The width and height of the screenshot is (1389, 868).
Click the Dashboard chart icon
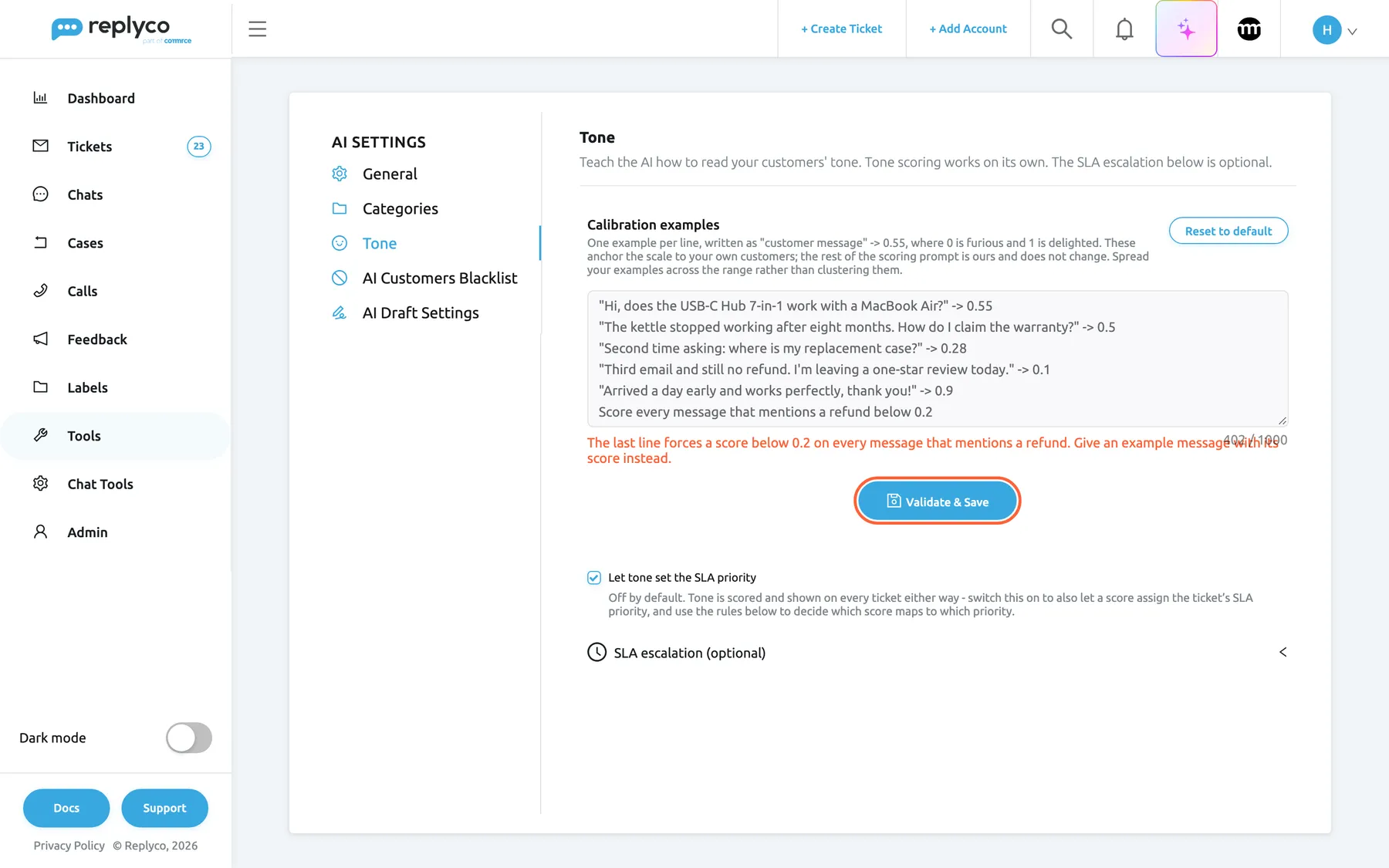pos(40,97)
